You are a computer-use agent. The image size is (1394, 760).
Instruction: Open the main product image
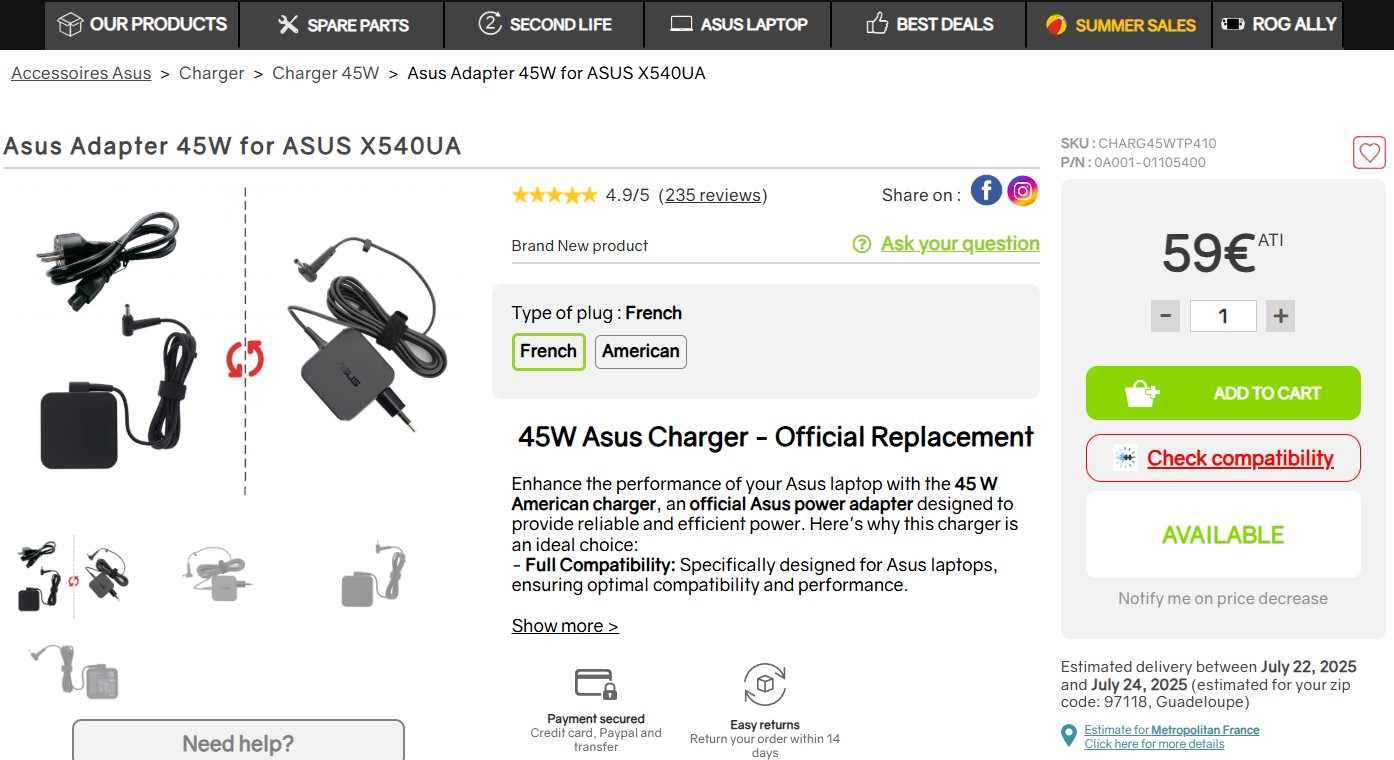245,342
